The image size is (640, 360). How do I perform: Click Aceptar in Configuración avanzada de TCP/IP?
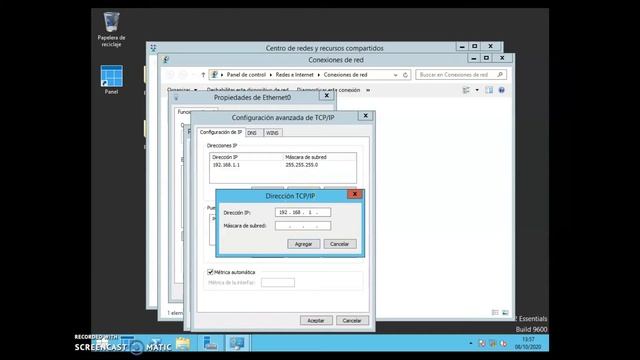[316, 320]
